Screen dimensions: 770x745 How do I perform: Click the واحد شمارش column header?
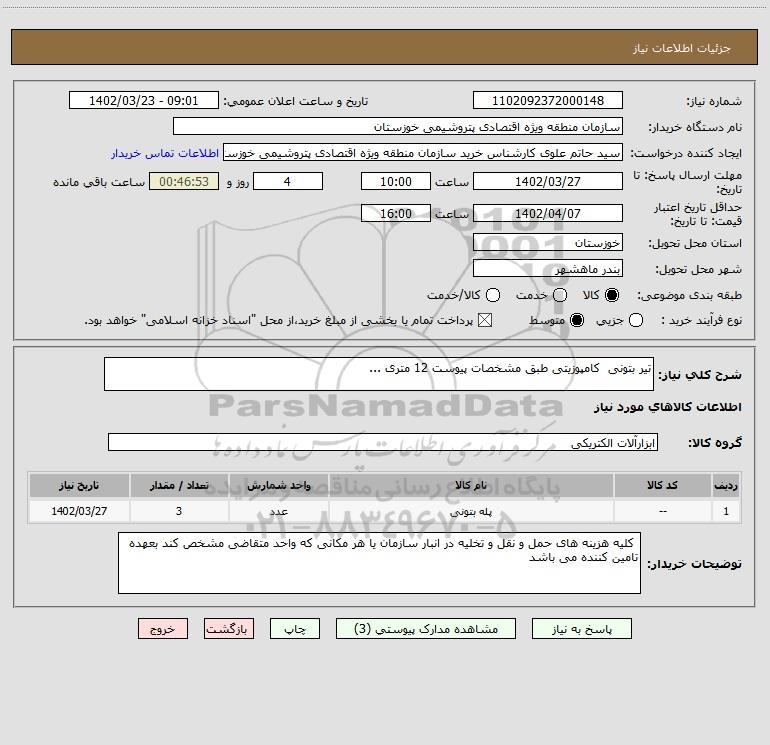point(278,485)
